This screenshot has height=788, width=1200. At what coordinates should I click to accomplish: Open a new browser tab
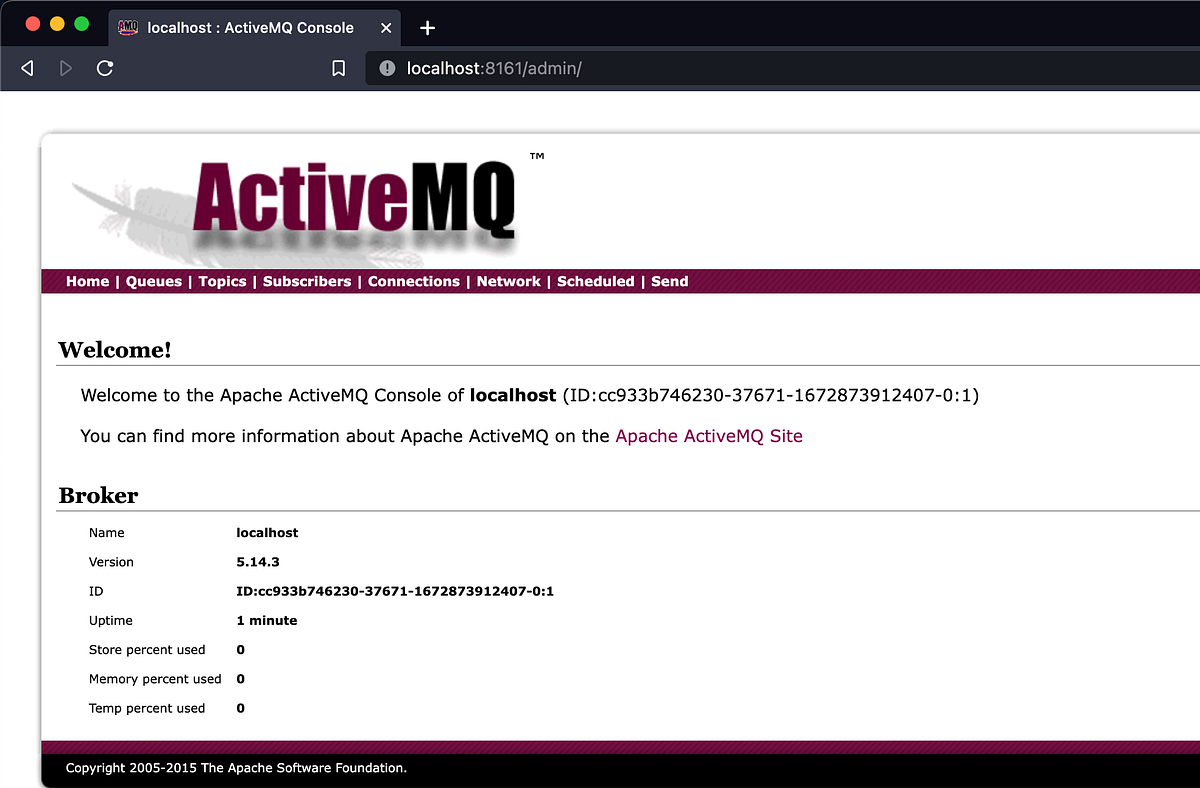427,27
